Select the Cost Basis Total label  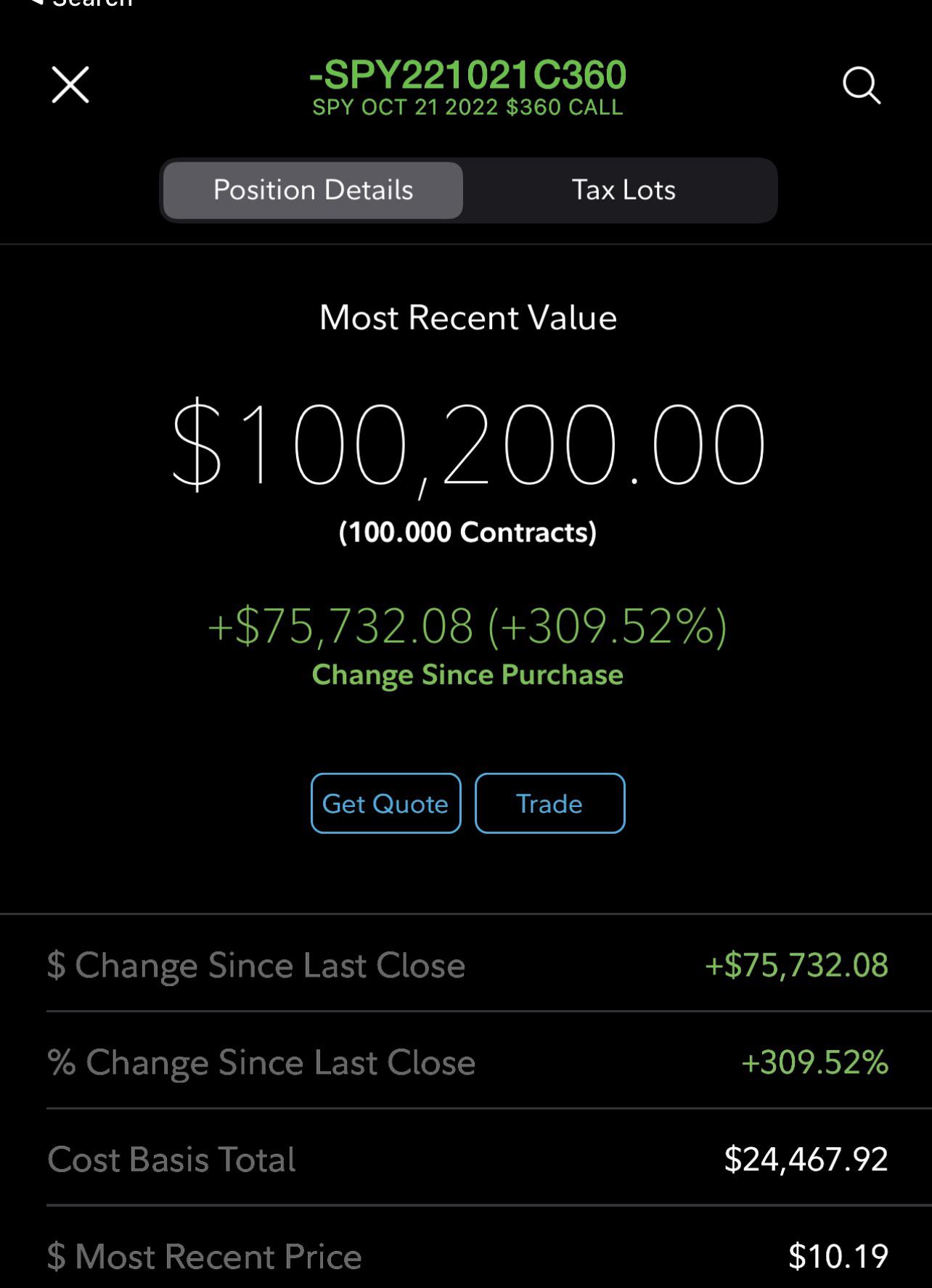click(171, 1159)
